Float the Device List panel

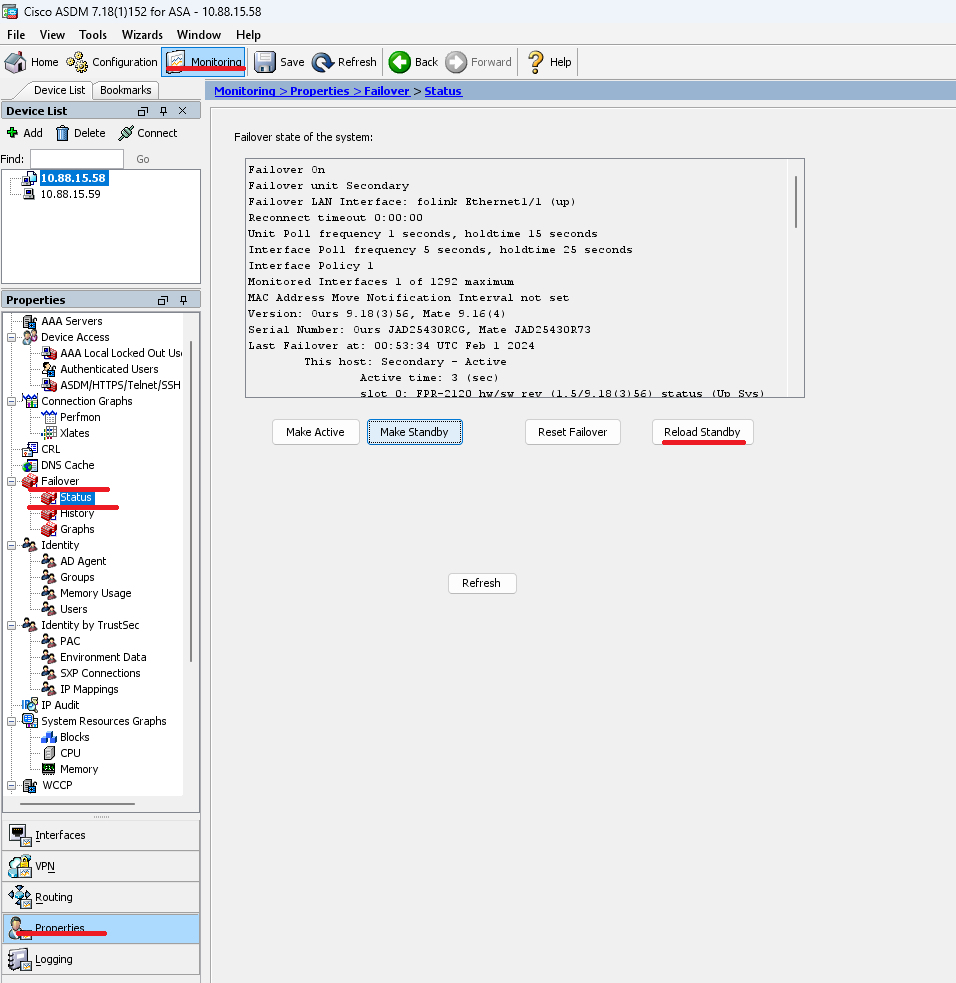click(x=143, y=111)
